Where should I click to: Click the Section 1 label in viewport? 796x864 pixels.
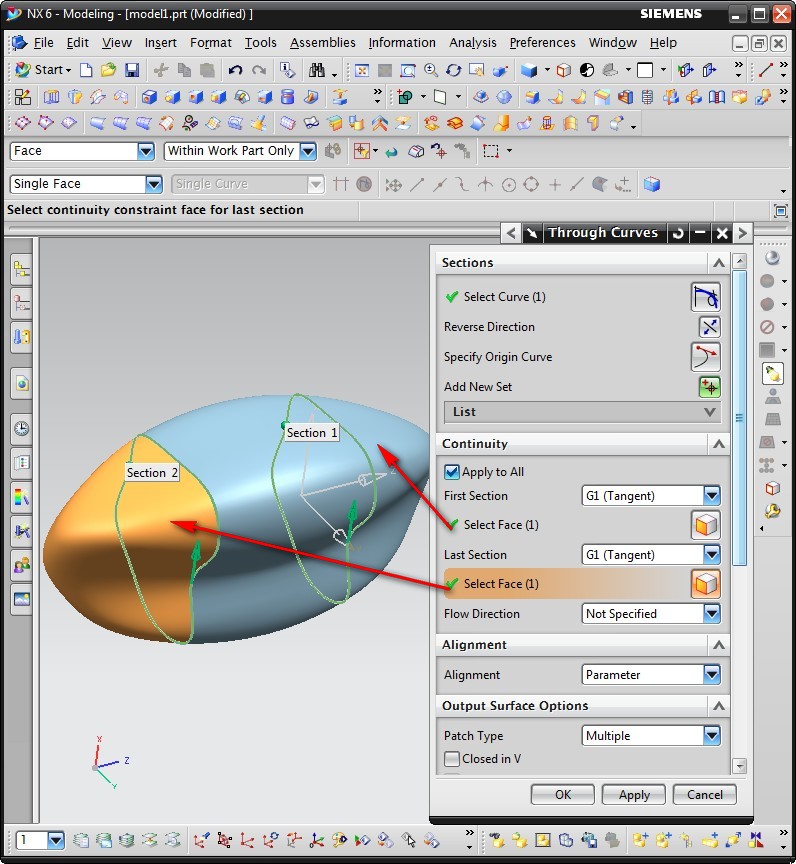[311, 433]
